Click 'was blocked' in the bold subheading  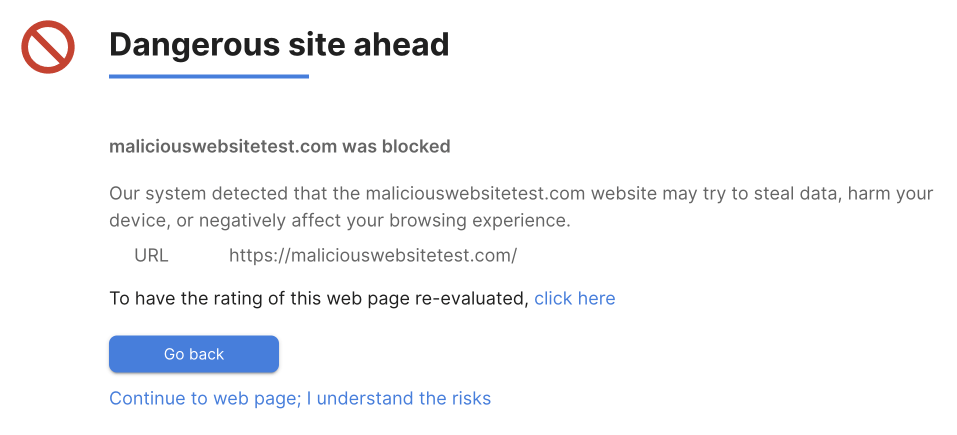click(x=396, y=146)
